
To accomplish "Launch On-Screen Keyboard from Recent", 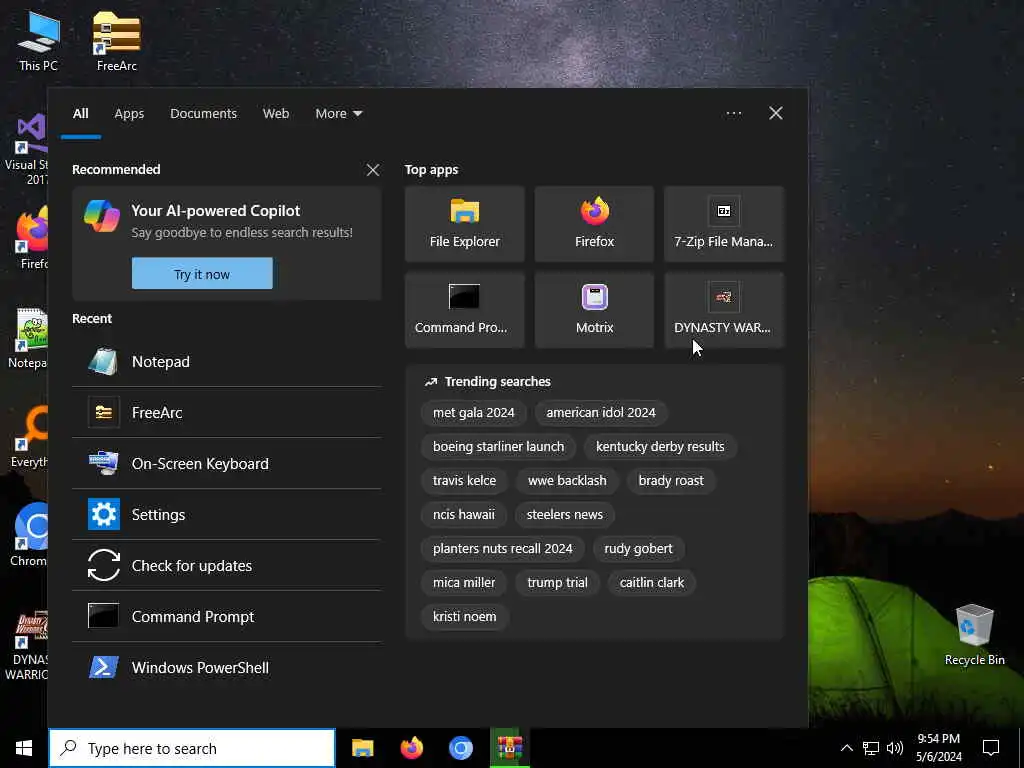I will 227,464.
